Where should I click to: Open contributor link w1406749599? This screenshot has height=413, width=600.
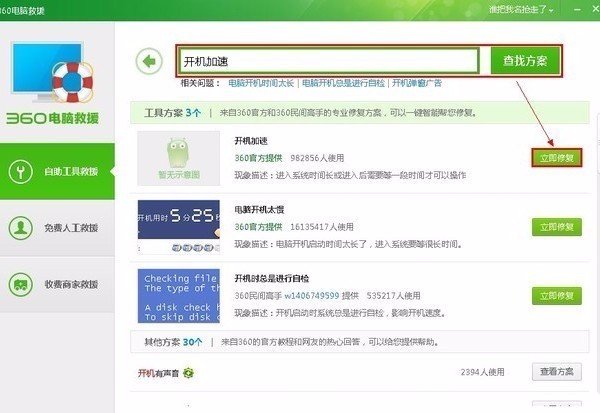(312, 295)
